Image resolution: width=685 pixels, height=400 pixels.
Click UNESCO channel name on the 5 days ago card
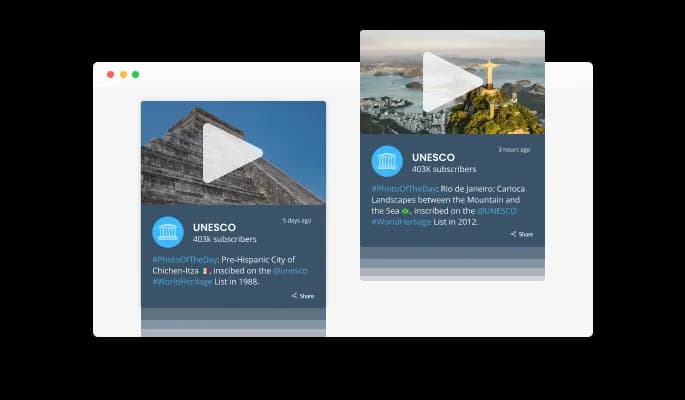(x=214, y=228)
